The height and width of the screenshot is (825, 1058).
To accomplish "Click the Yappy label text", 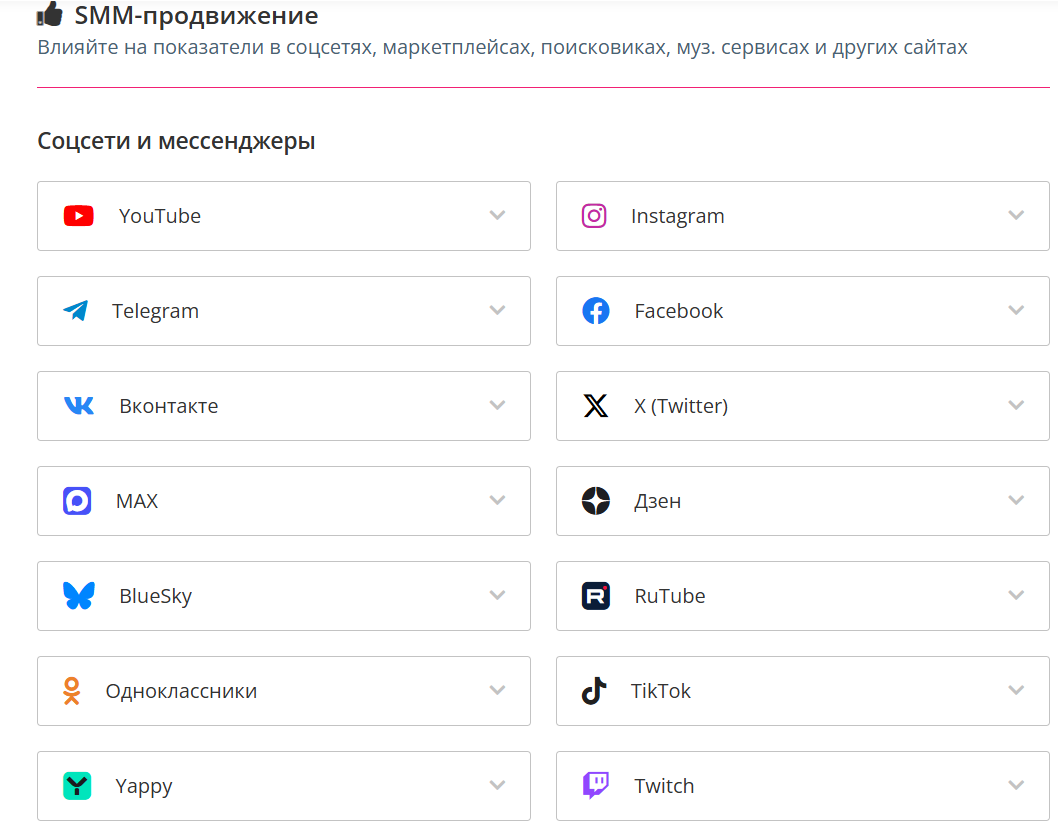I will pyautogui.click(x=144, y=786).
